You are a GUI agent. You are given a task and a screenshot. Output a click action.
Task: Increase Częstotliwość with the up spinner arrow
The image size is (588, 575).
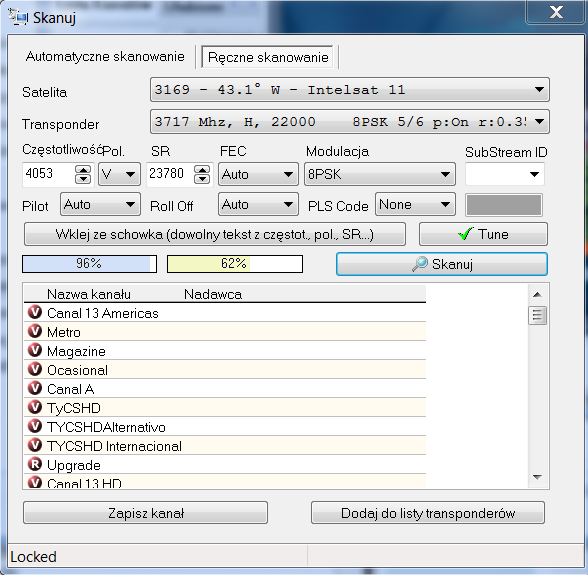tap(83, 170)
